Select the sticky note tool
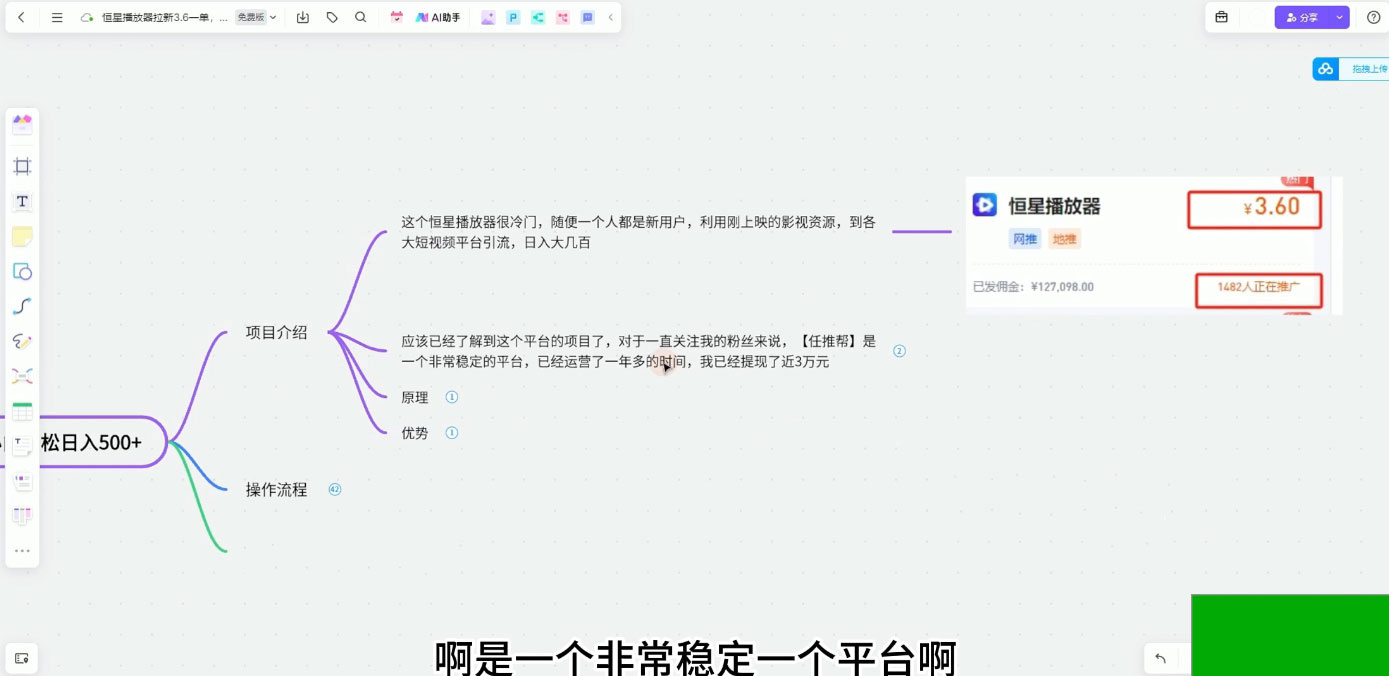The width and height of the screenshot is (1389, 676). pos(22,236)
